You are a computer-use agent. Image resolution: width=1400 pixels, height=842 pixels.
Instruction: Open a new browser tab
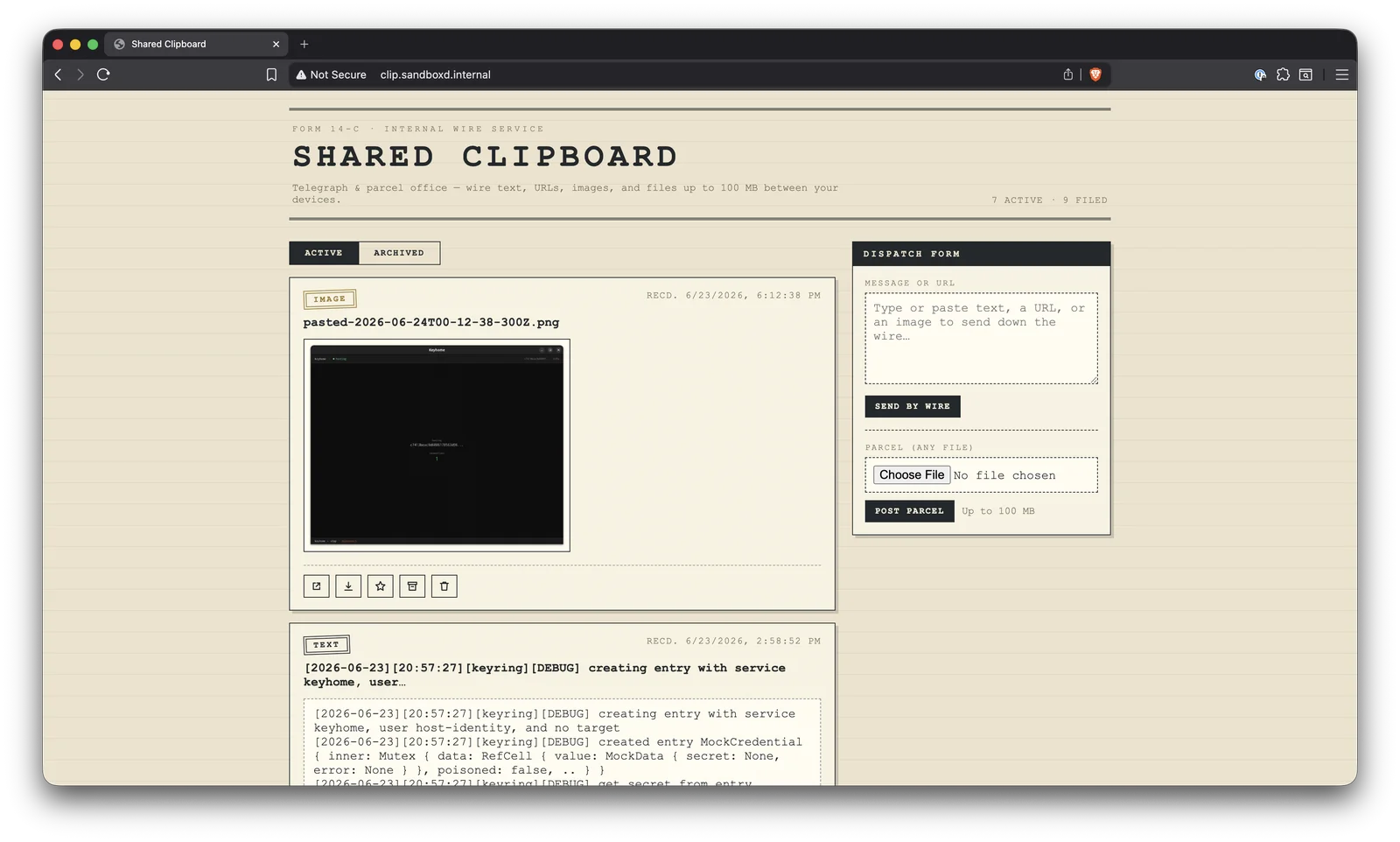[x=304, y=44]
